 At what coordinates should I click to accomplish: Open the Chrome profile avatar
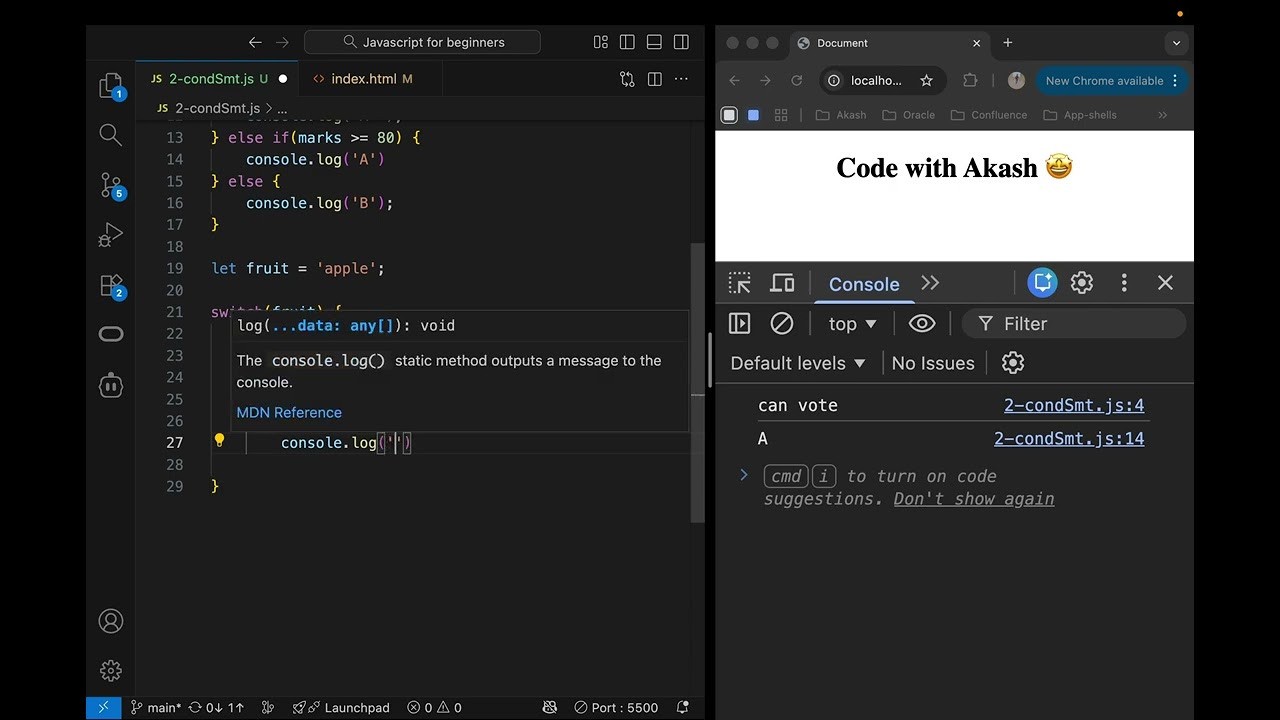[x=1016, y=81]
